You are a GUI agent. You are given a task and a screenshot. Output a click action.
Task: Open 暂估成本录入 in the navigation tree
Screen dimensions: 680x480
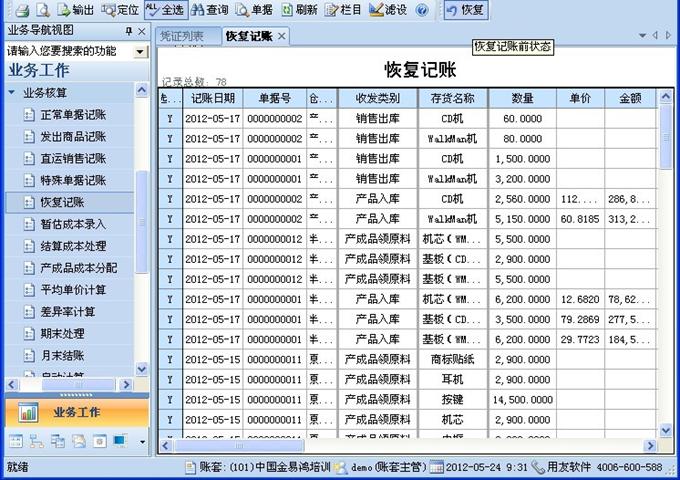pyautogui.click(x=73, y=224)
